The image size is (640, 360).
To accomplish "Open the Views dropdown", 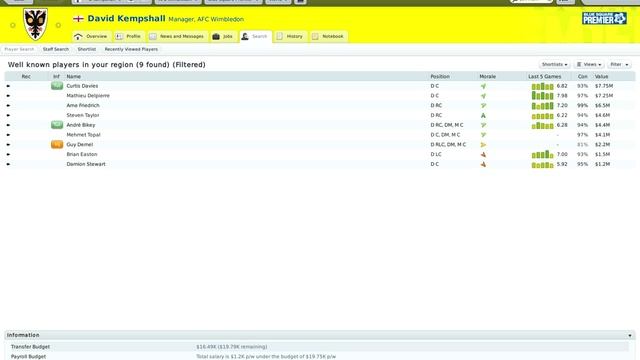I will point(589,64).
